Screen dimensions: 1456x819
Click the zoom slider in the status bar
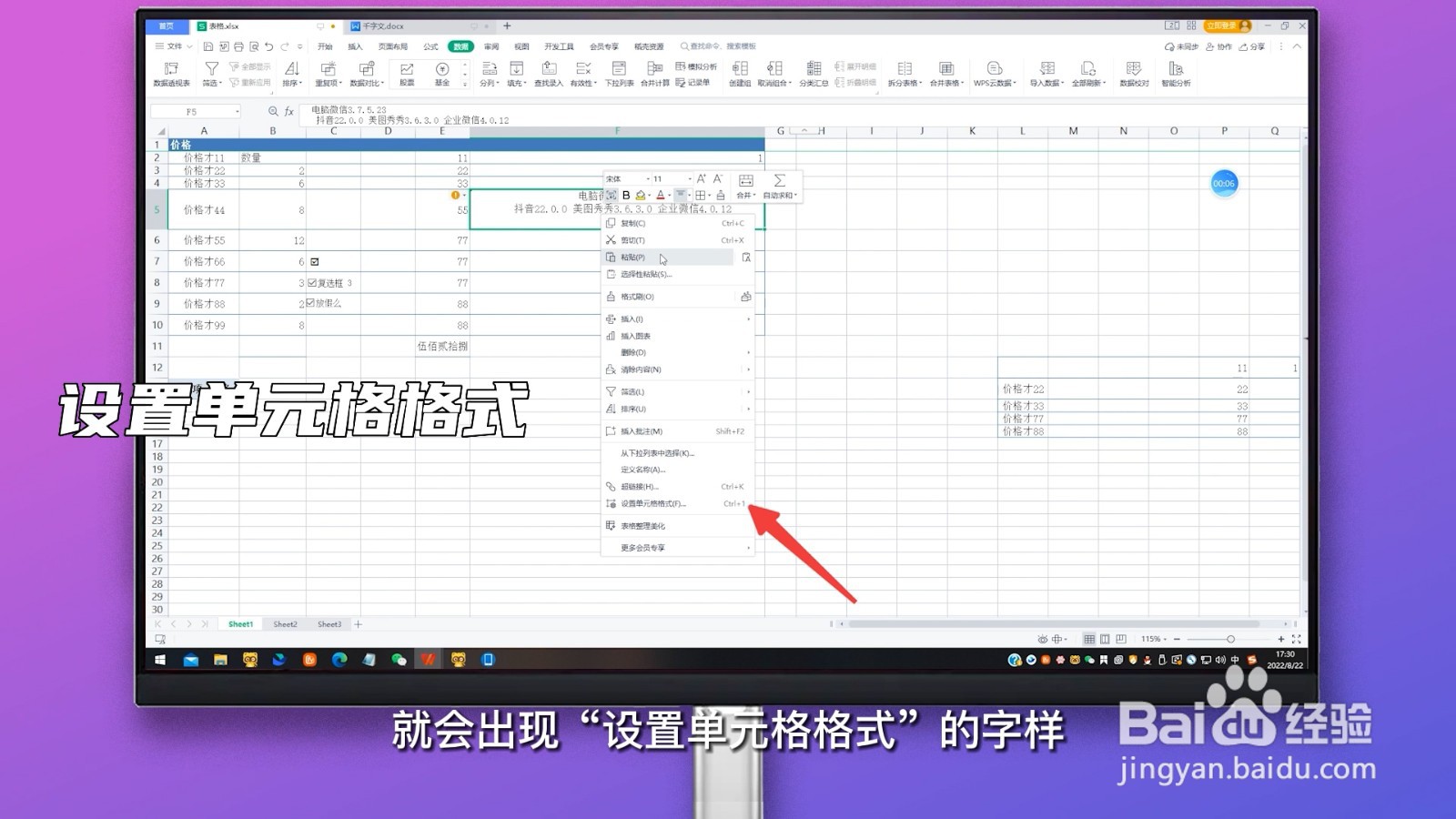(x=1229, y=640)
